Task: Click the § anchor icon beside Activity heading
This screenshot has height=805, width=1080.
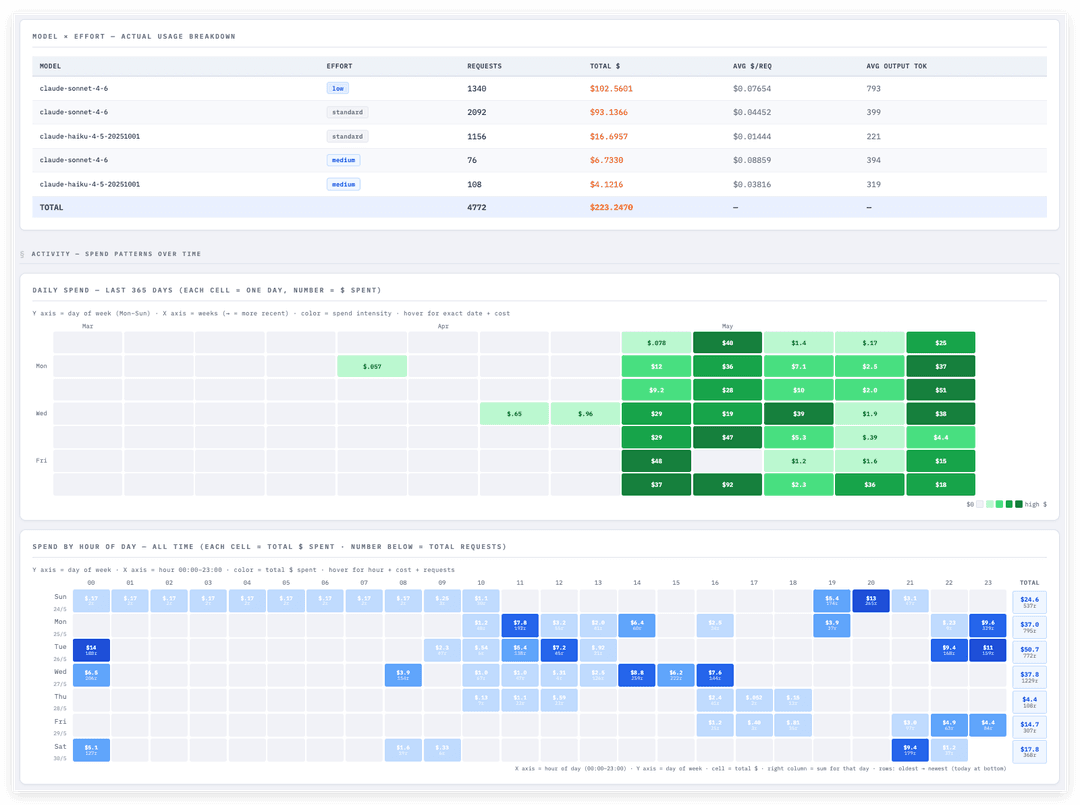Action: pyautogui.click(x=22, y=254)
